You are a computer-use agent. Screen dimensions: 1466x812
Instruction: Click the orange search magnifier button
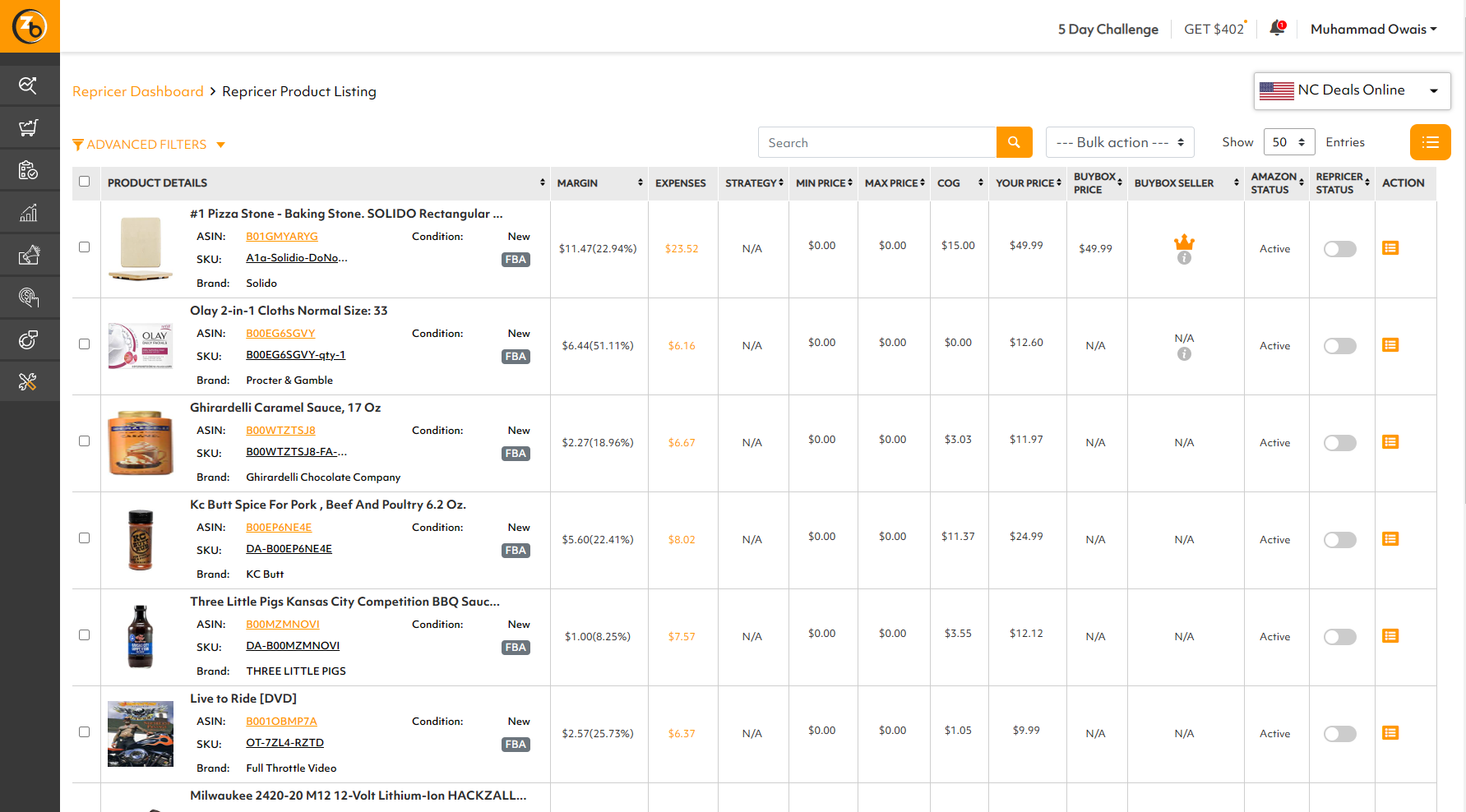click(x=1014, y=142)
